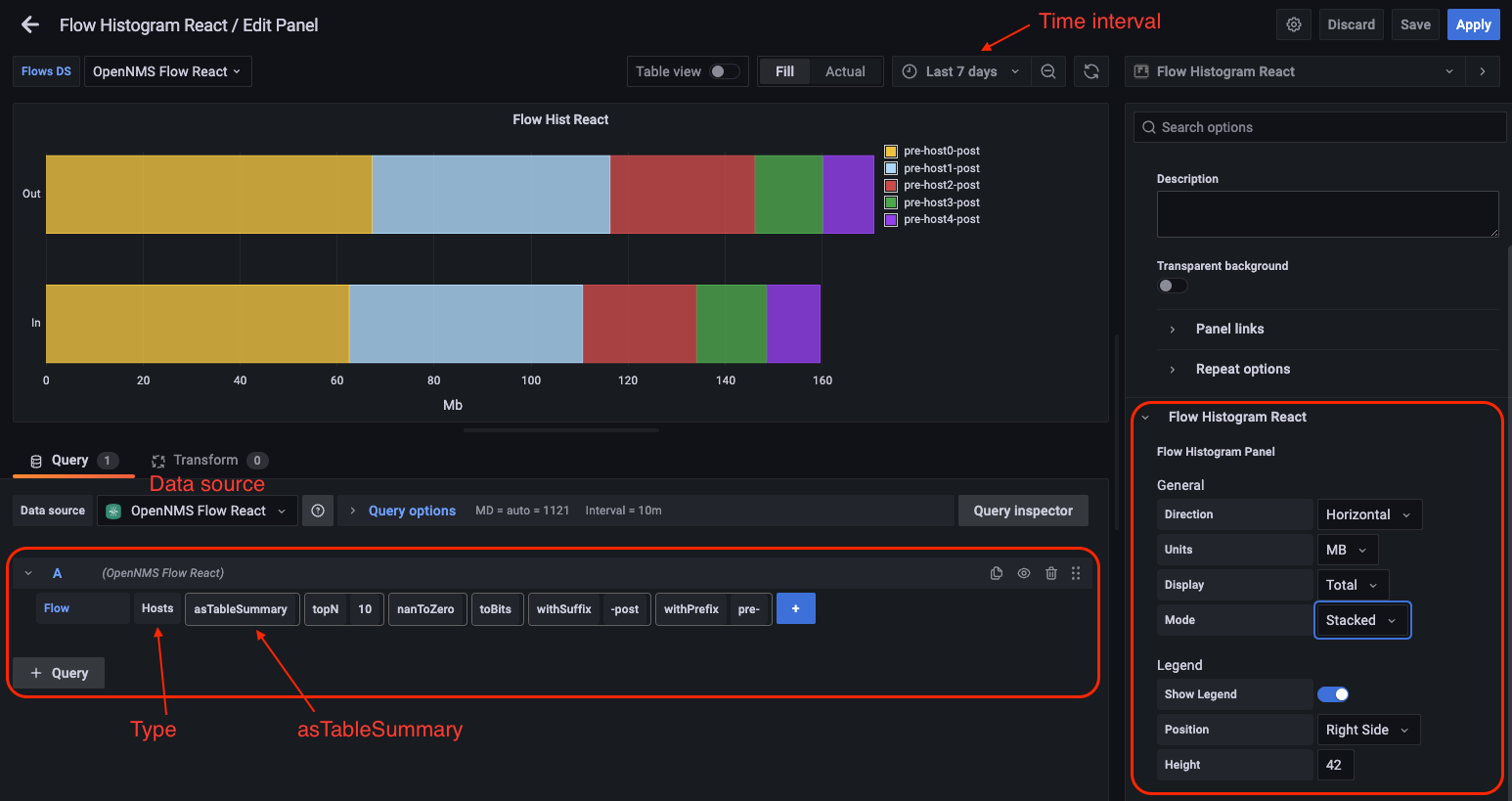Screen dimensions: 1512x801
Task: Duplicate query A using copy icon
Action: point(997,573)
